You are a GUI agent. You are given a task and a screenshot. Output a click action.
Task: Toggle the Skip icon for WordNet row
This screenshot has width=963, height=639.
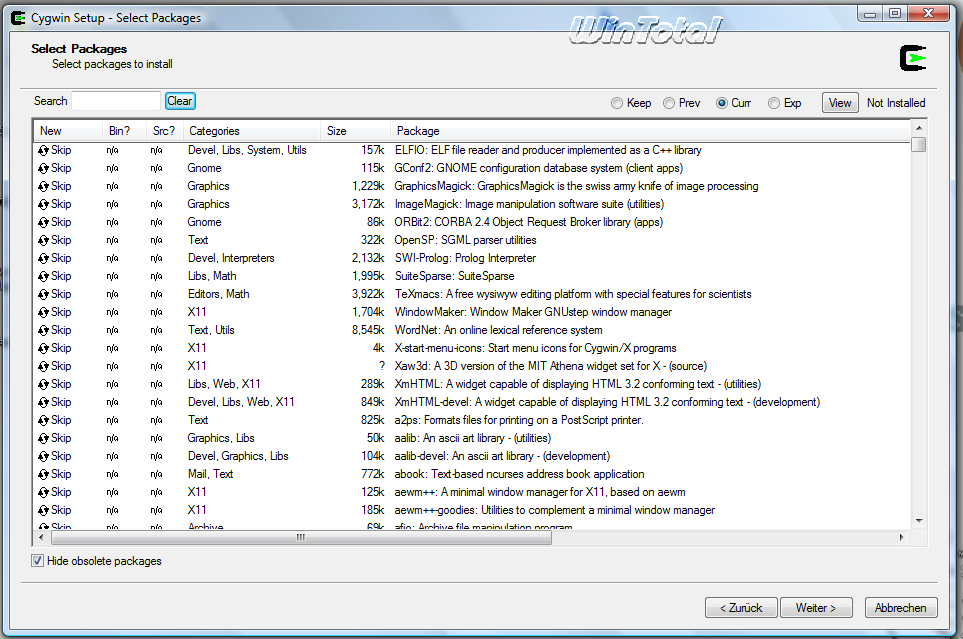44,331
